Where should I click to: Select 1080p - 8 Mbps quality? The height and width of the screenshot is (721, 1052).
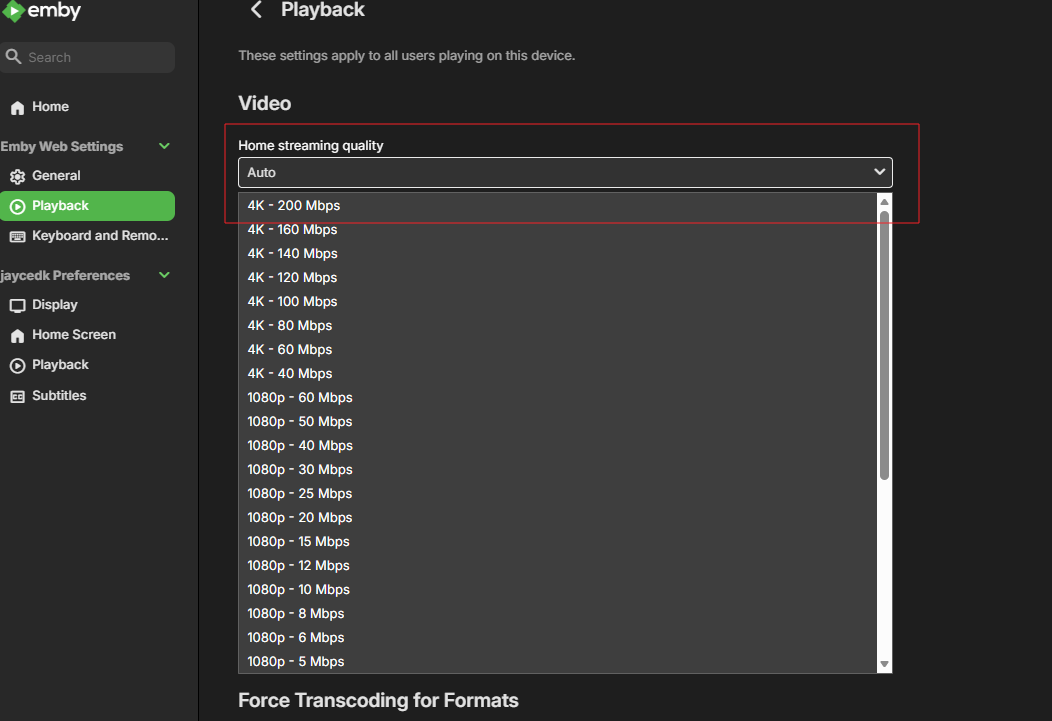click(x=558, y=614)
